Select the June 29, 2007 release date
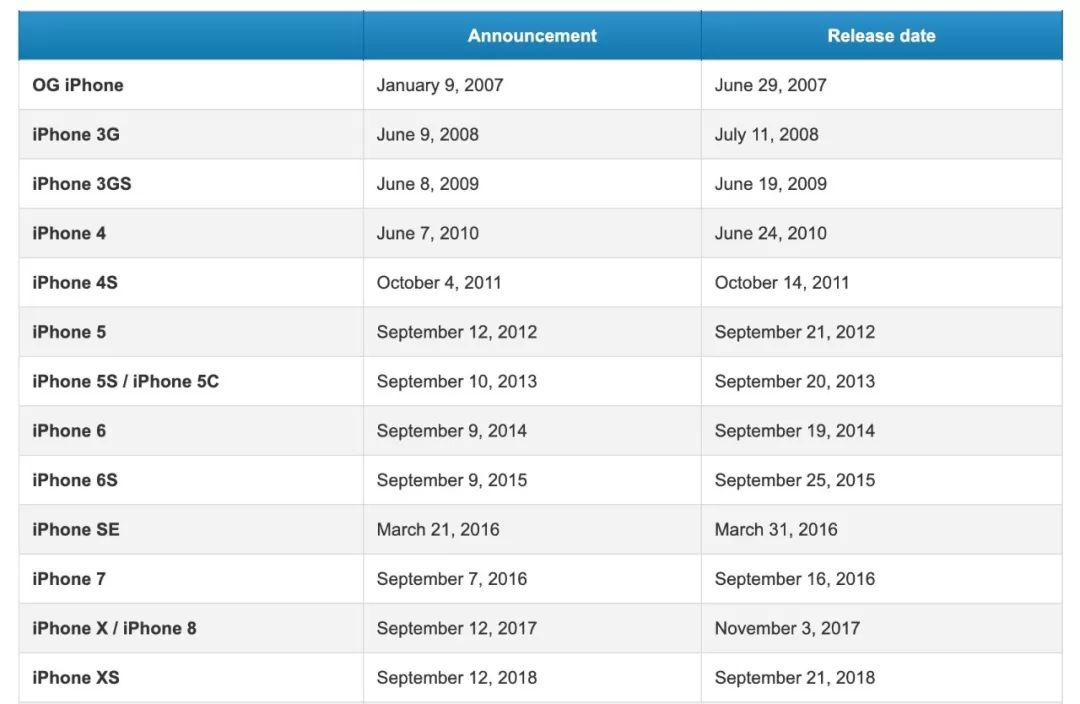Screen dimensions: 1080x704 (771, 85)
